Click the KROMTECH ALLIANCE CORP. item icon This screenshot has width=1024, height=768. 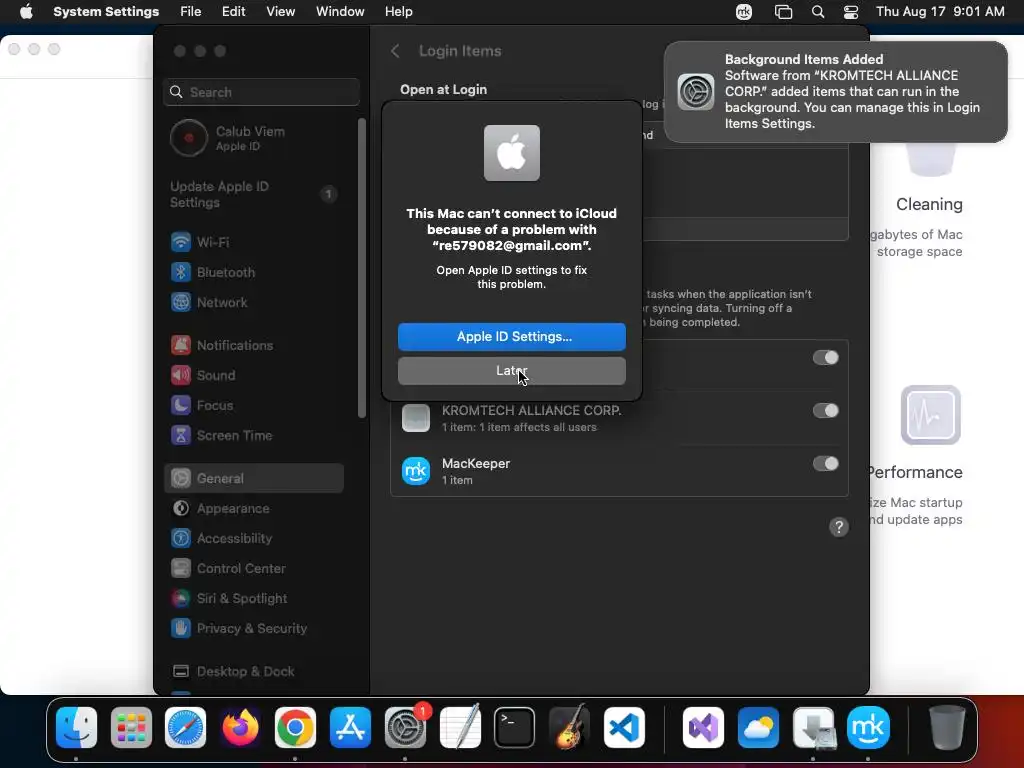point(416,418)
